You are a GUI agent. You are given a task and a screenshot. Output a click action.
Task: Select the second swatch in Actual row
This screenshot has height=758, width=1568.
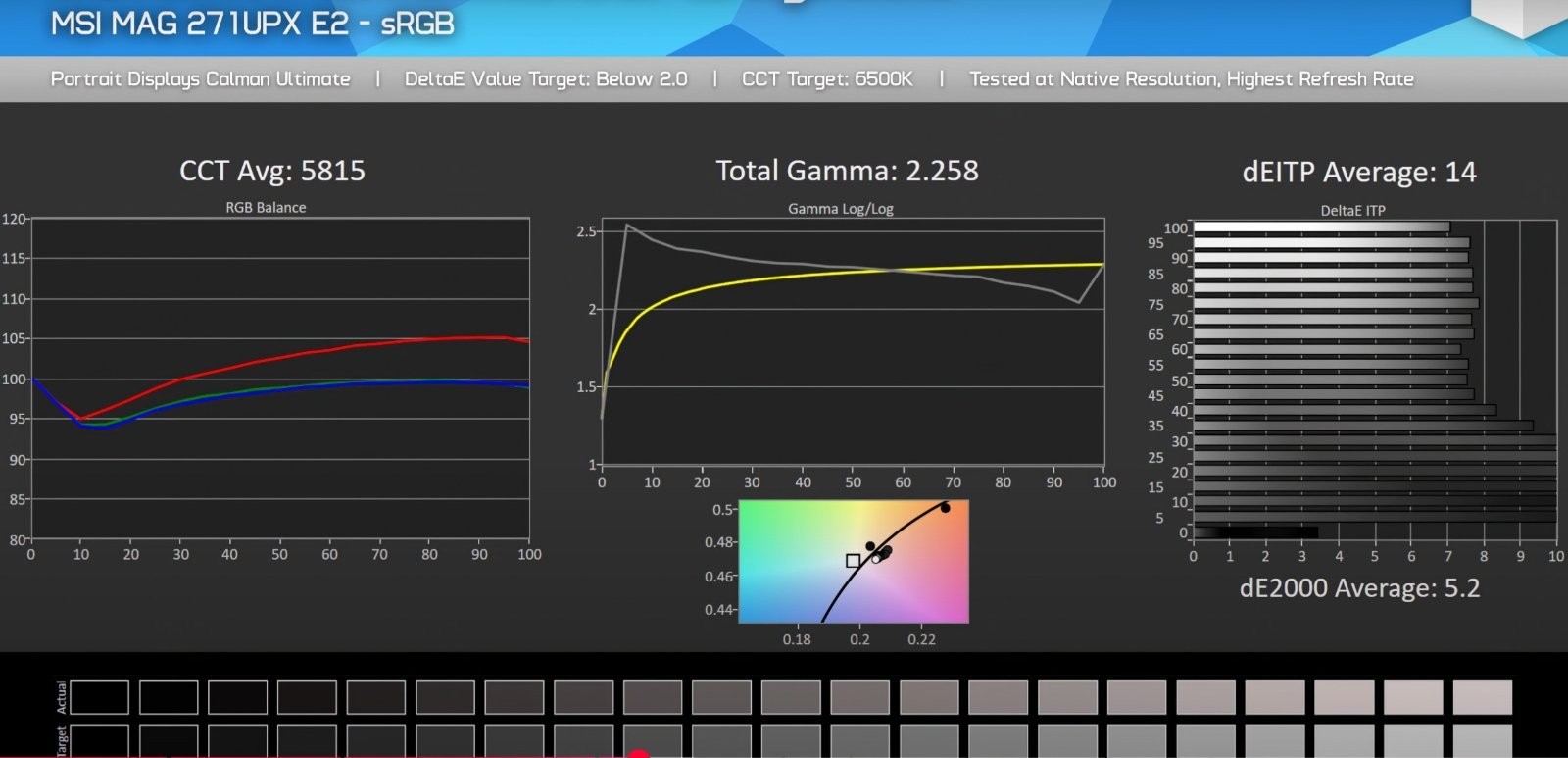pos(169,697)
